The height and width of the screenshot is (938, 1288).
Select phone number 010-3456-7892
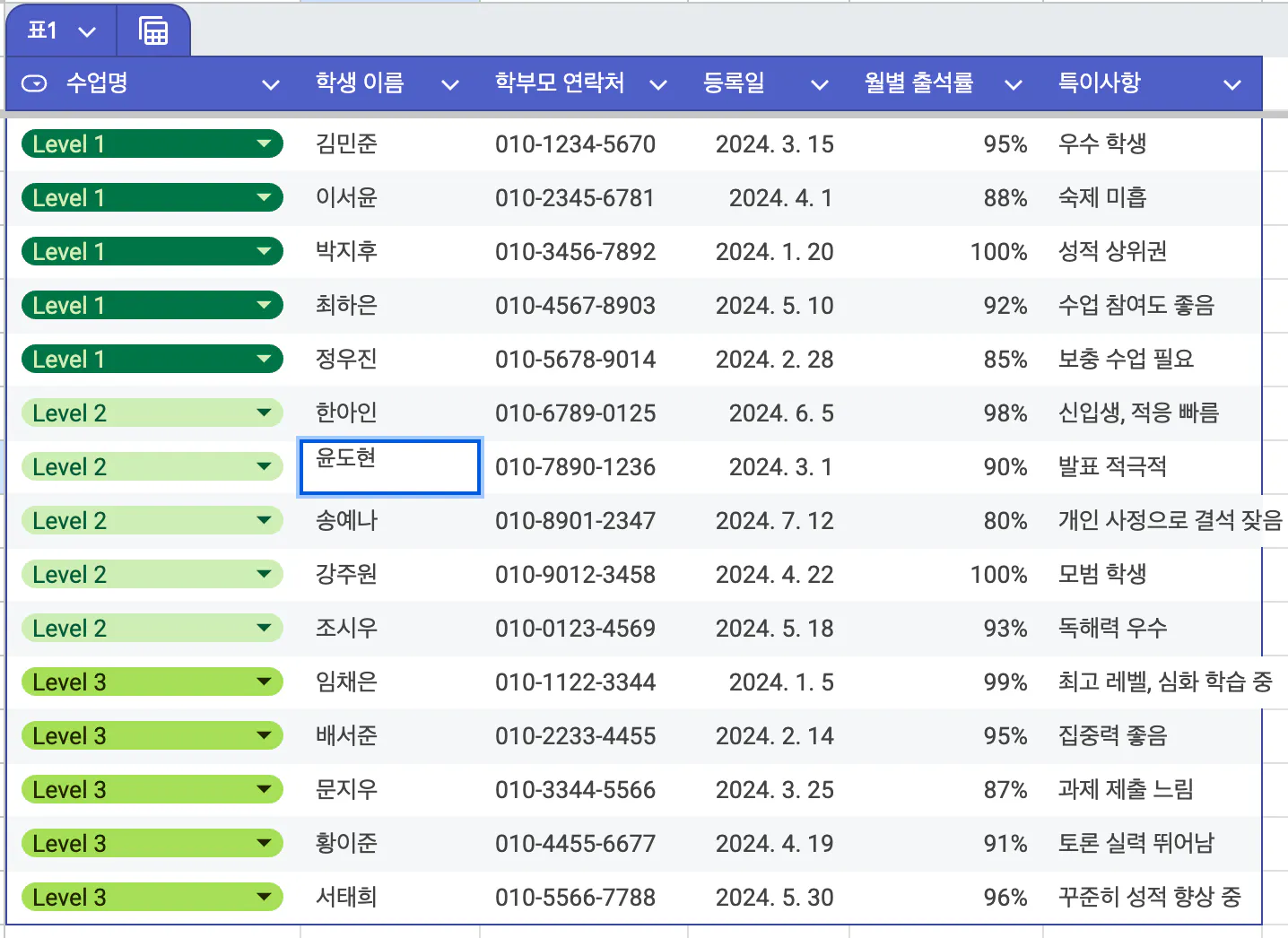click(x=575, y=252)
